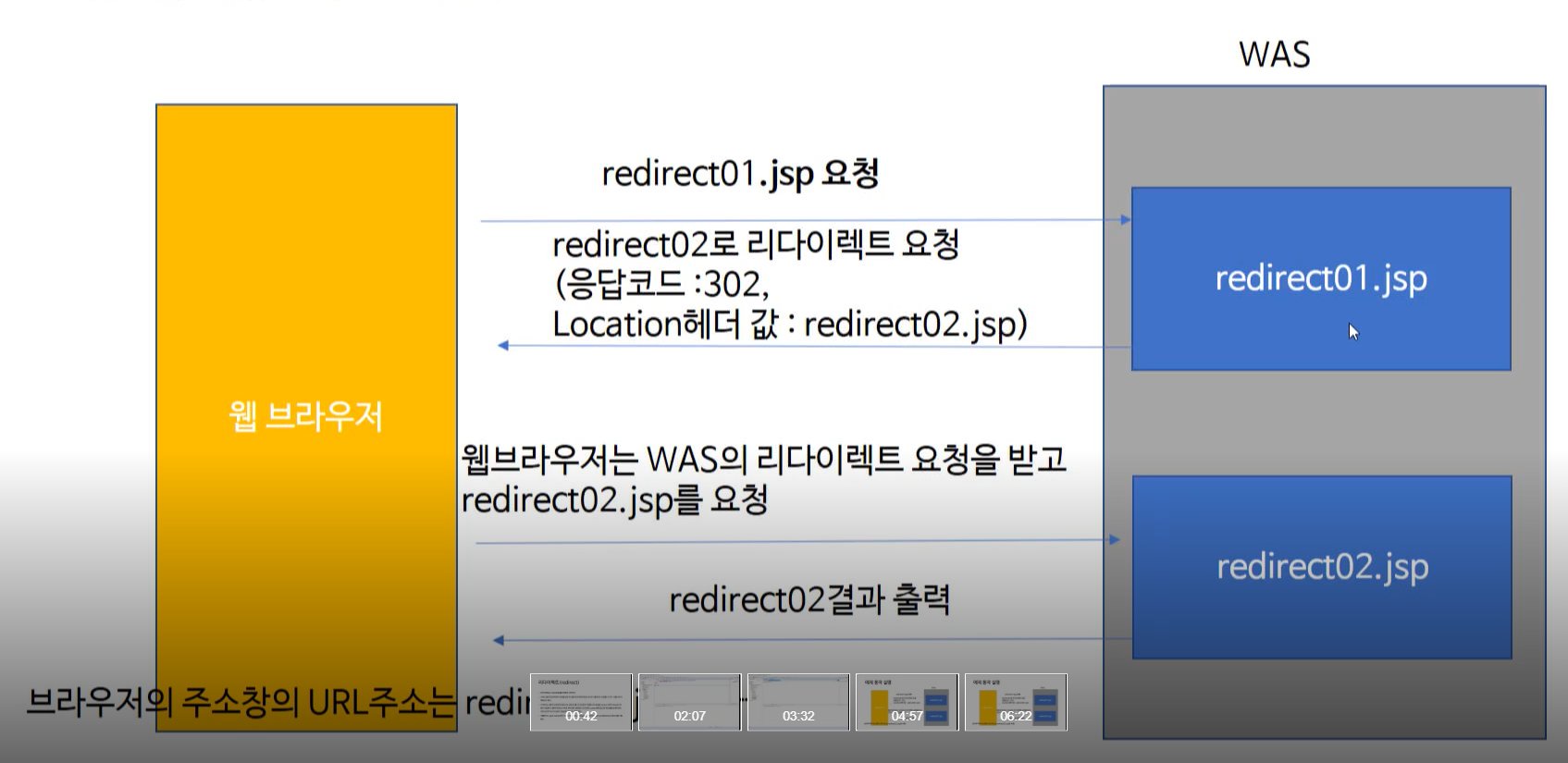This screenshot has width=1568, height=763.
Task: Open the video chapter thumbnail at 00:42
Action: click(x=581, y=702)
